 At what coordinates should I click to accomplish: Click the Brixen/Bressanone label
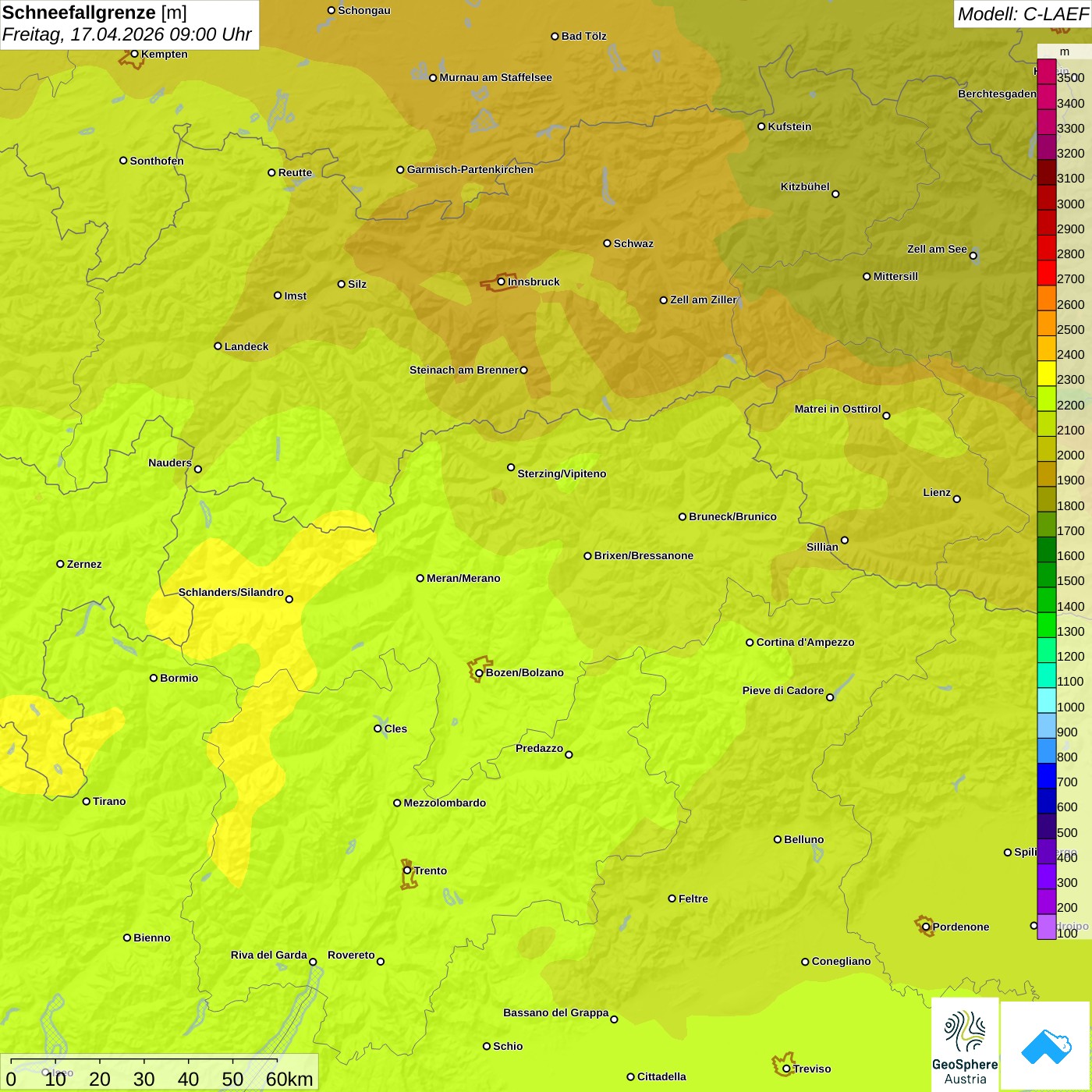[643, 555]
